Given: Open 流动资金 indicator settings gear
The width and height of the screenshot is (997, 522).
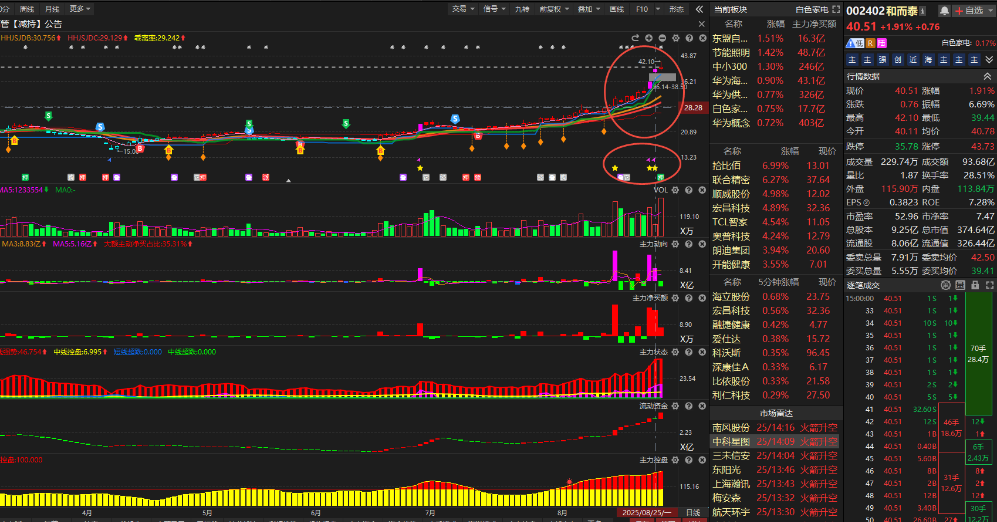Looking at the screenshot, I should point(675,406).
